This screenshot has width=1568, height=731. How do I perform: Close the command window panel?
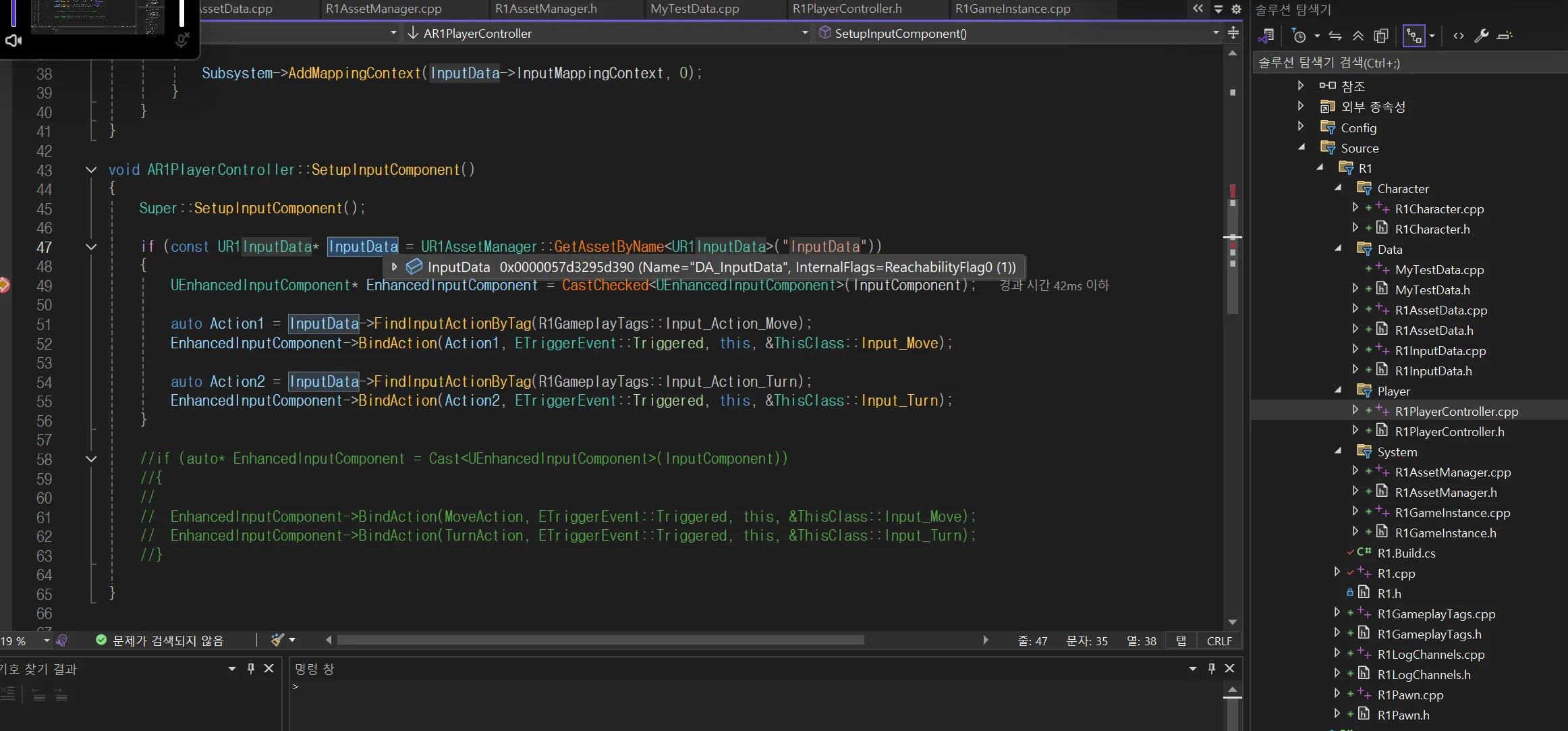click(x=1229, y=668)
